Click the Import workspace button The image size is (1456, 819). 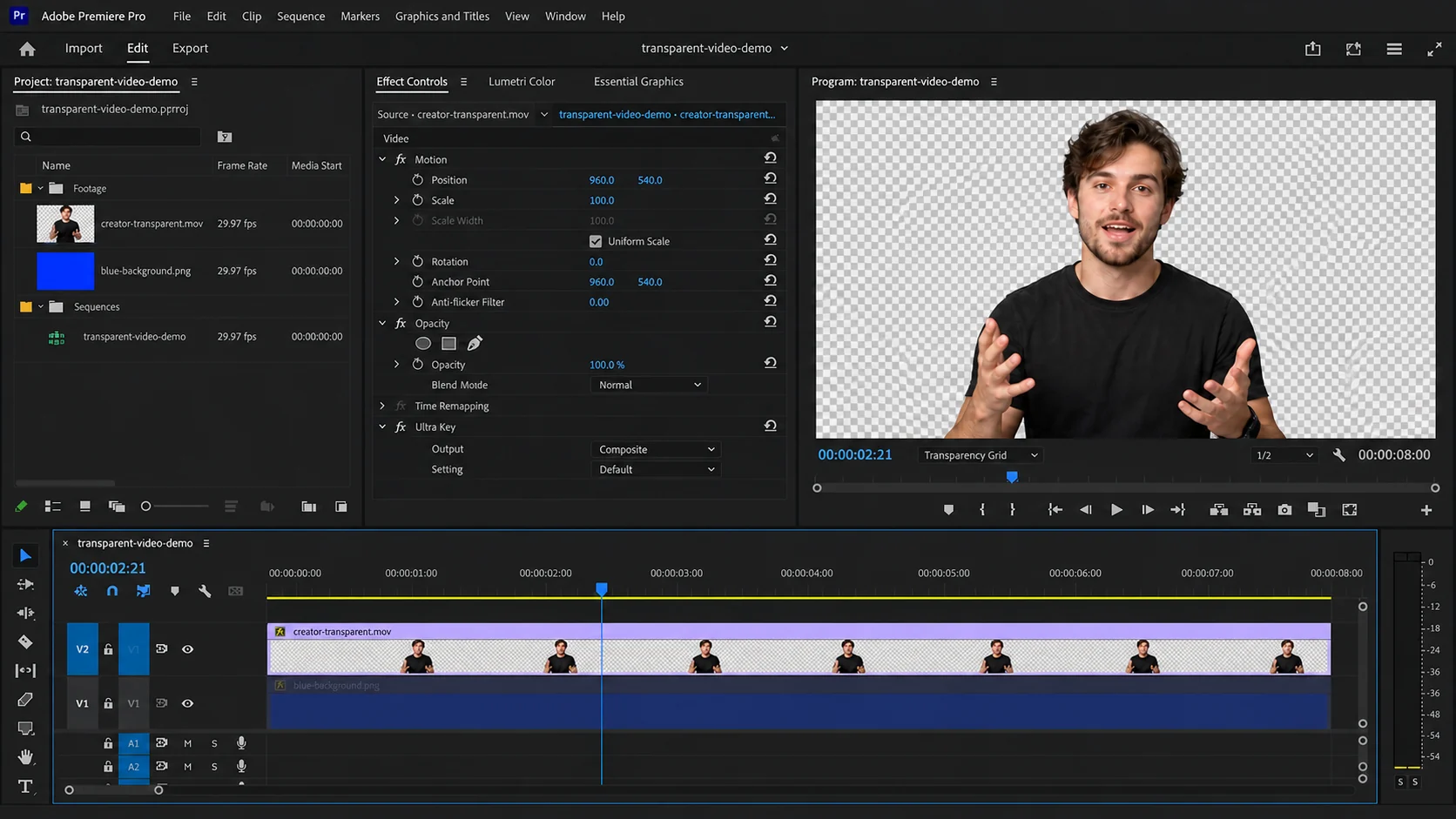pyautogui.click(x=84, y=48)
